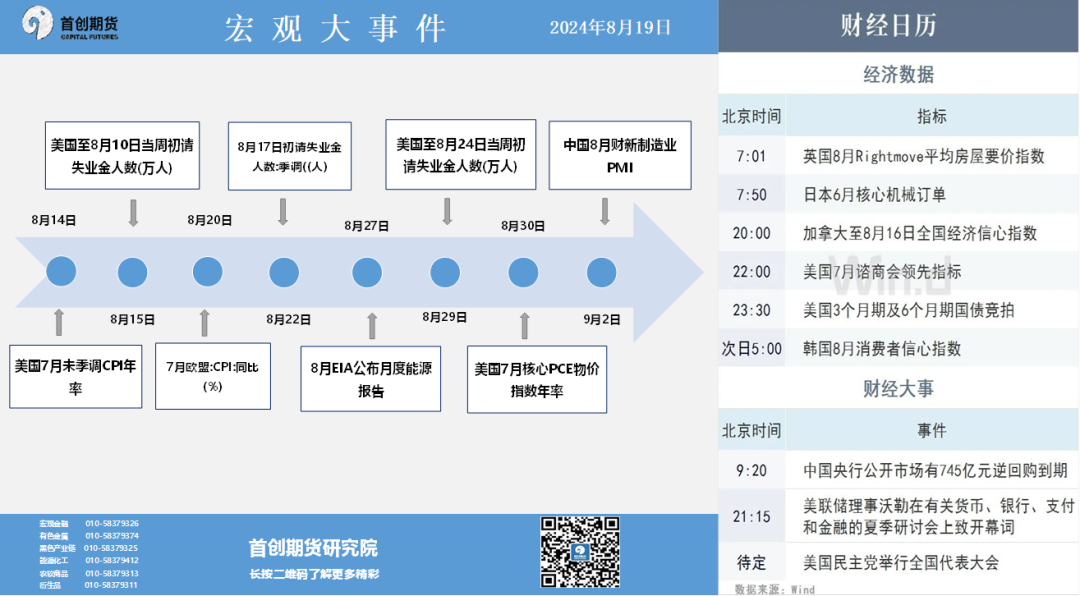
Task: Click the 数据来源: Wind note
Action: 774,590
